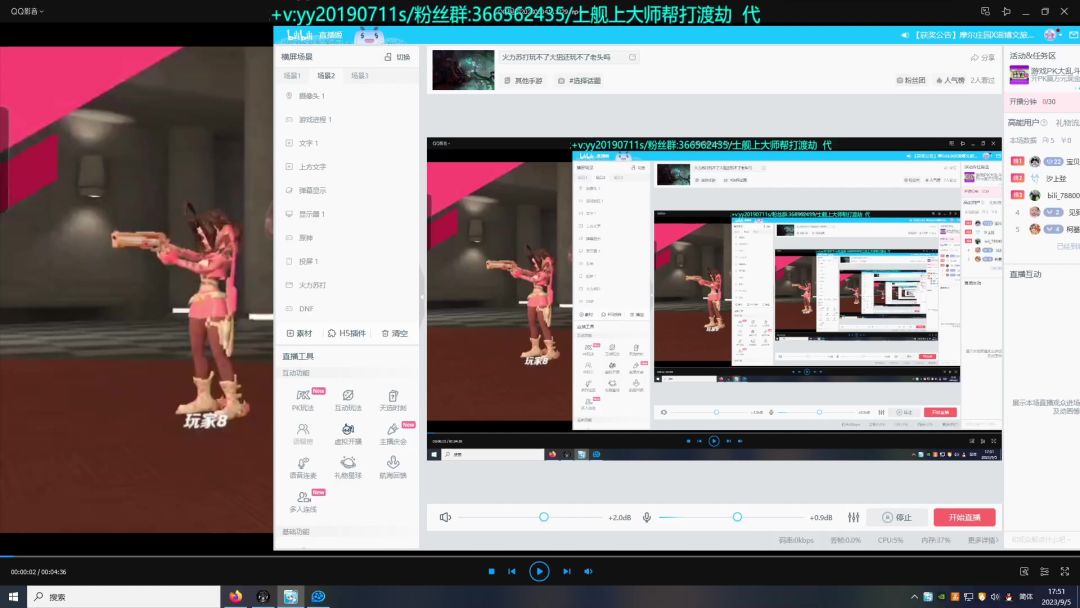This screenshot has width=1080, height=608.
Task: Click the QQ影音 next track button
Action: (567, 572)
